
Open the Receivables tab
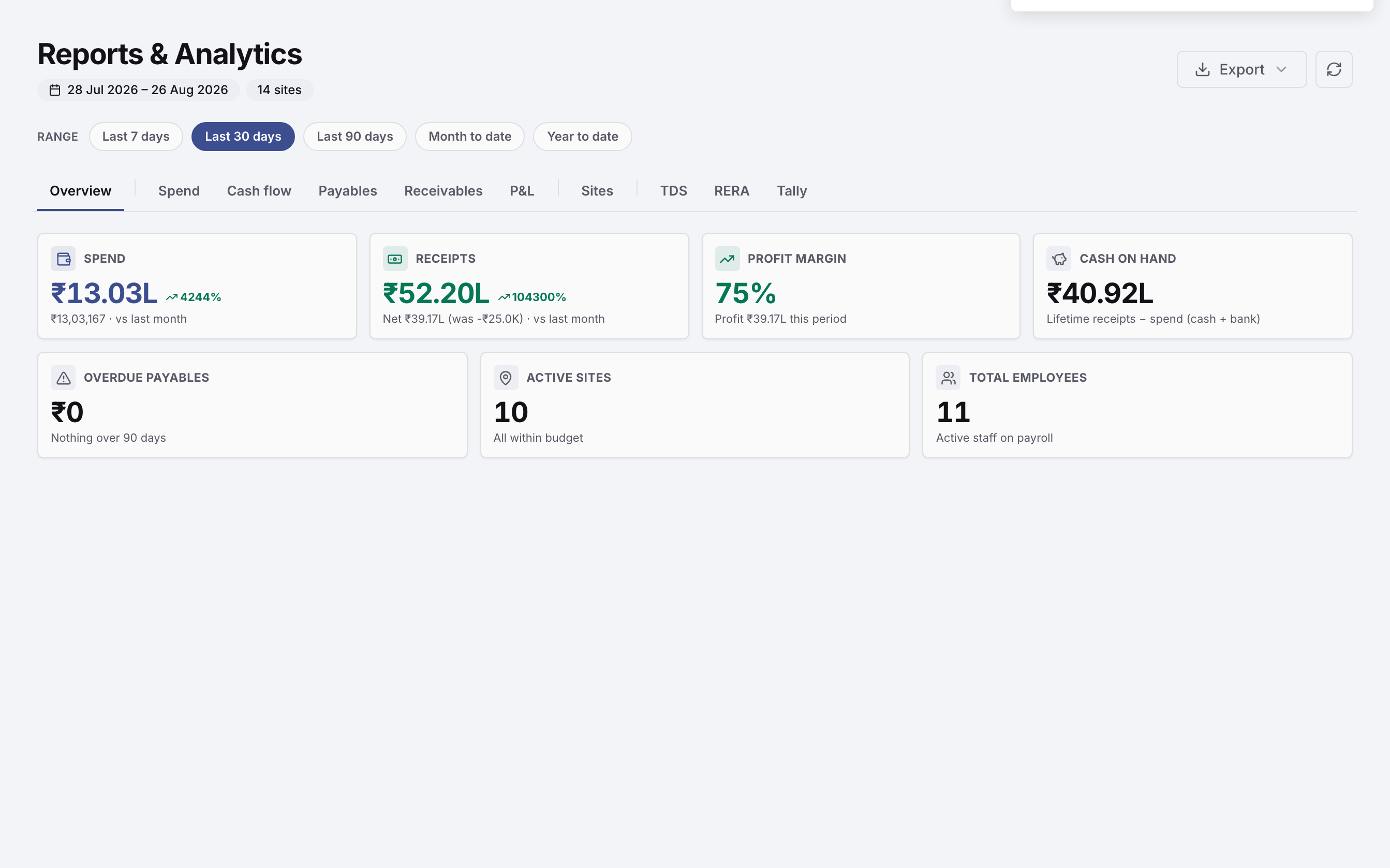pos(443,191)
